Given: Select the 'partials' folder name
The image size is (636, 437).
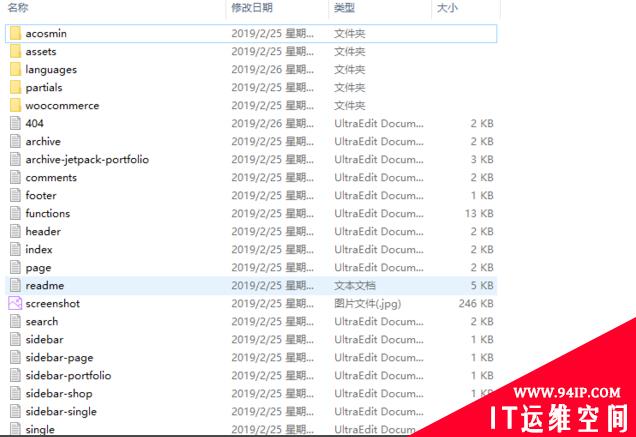Looking at the screenshot, I should [44, 88].
